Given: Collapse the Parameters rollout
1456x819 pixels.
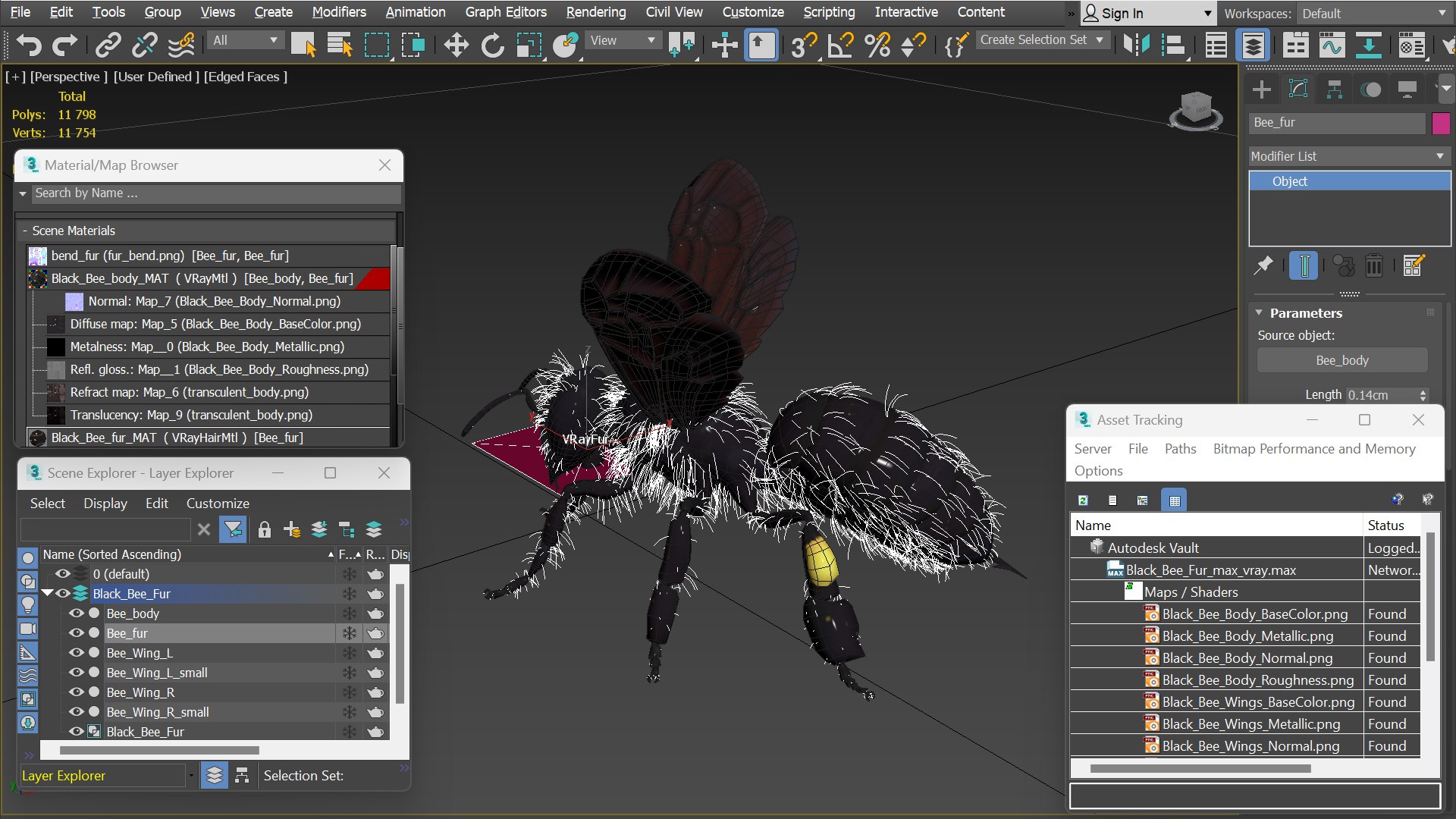Looking at the screenshot, I should [1259, 312].
